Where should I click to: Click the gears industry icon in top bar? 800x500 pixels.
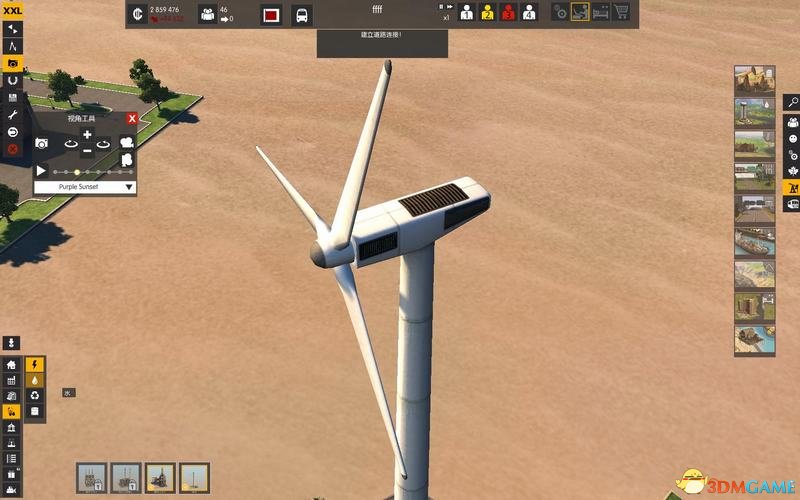click(560, 12)
